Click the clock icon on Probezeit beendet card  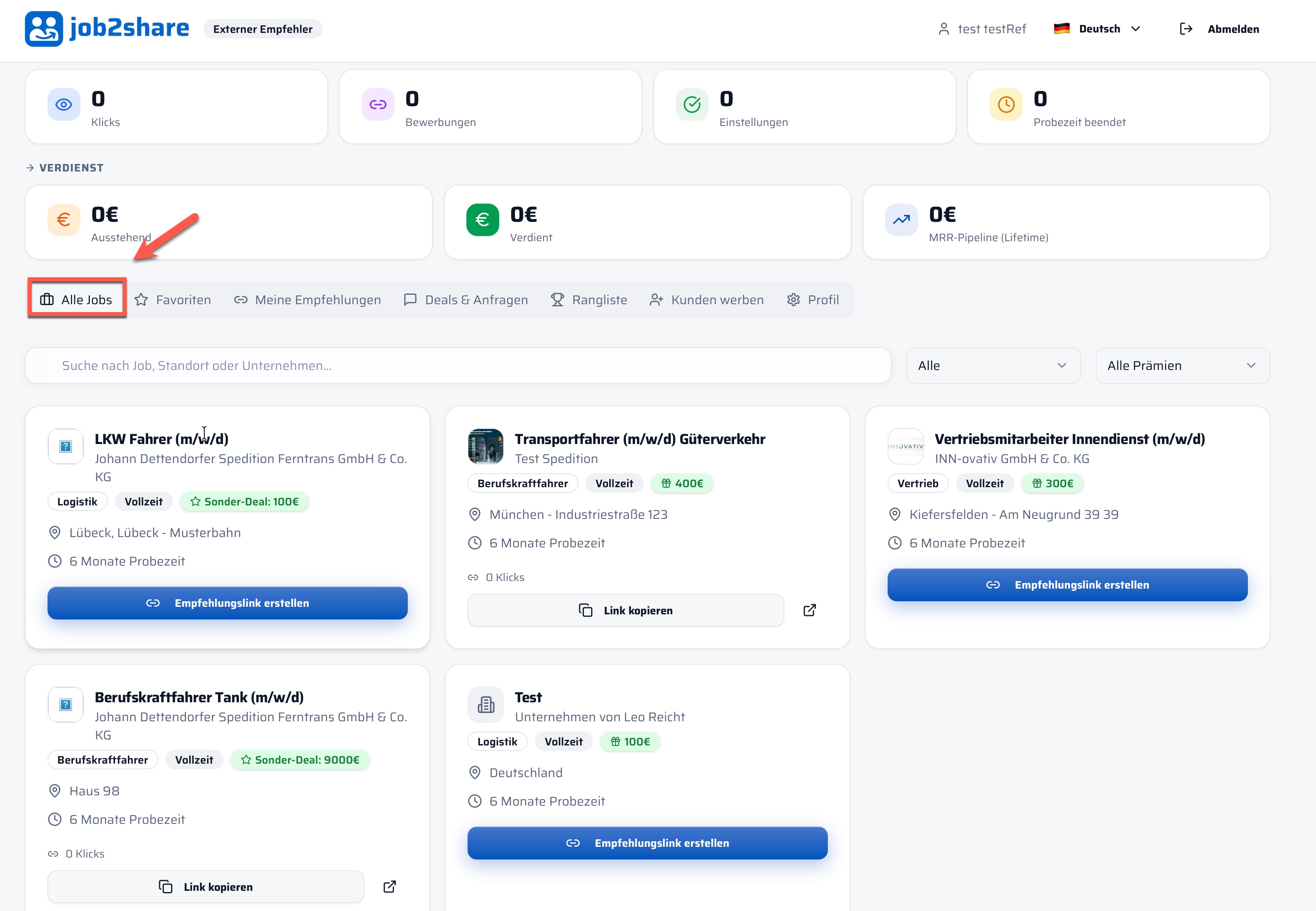tap(1006, 105)
